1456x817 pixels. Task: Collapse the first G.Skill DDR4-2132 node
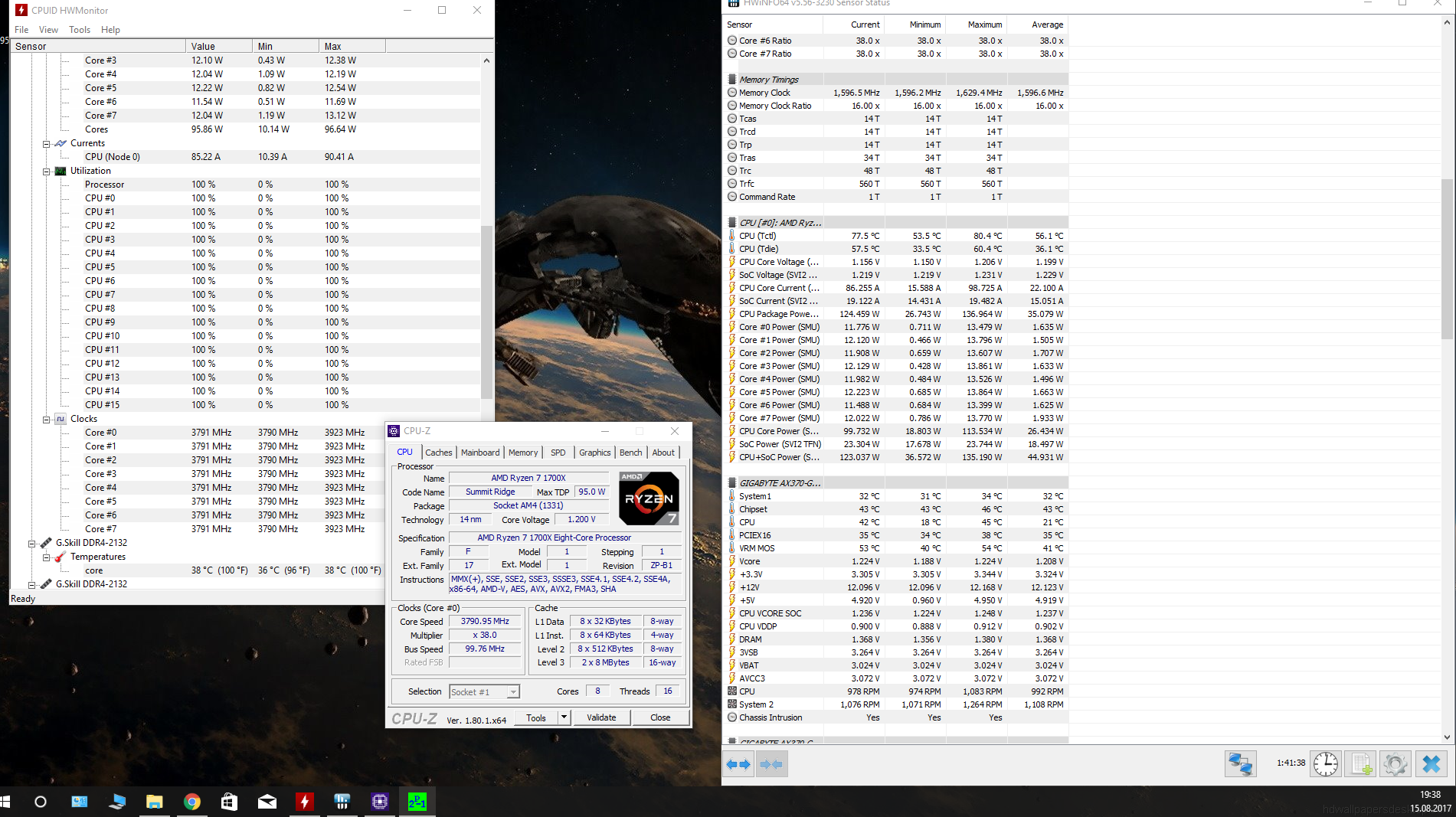[x=32, y=544]
